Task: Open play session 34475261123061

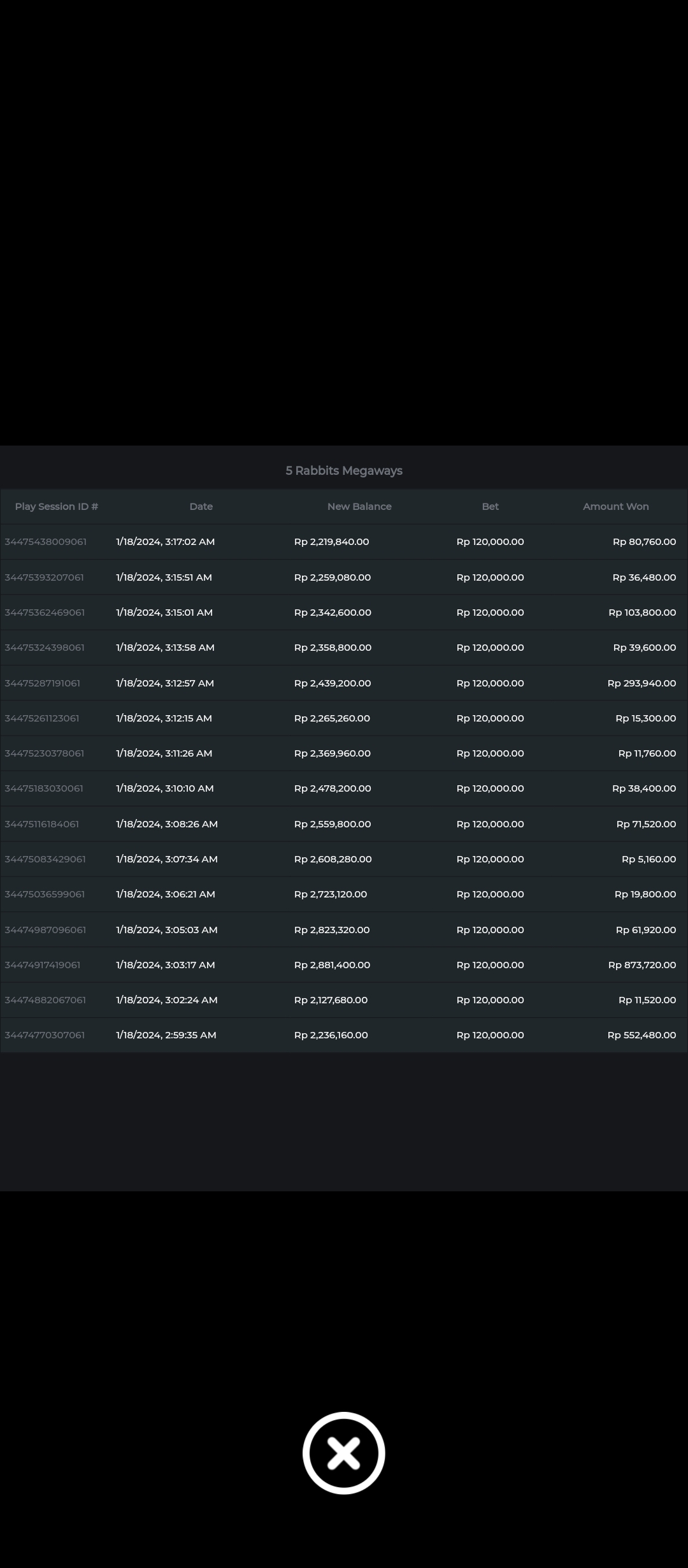Action: (42, 718)
